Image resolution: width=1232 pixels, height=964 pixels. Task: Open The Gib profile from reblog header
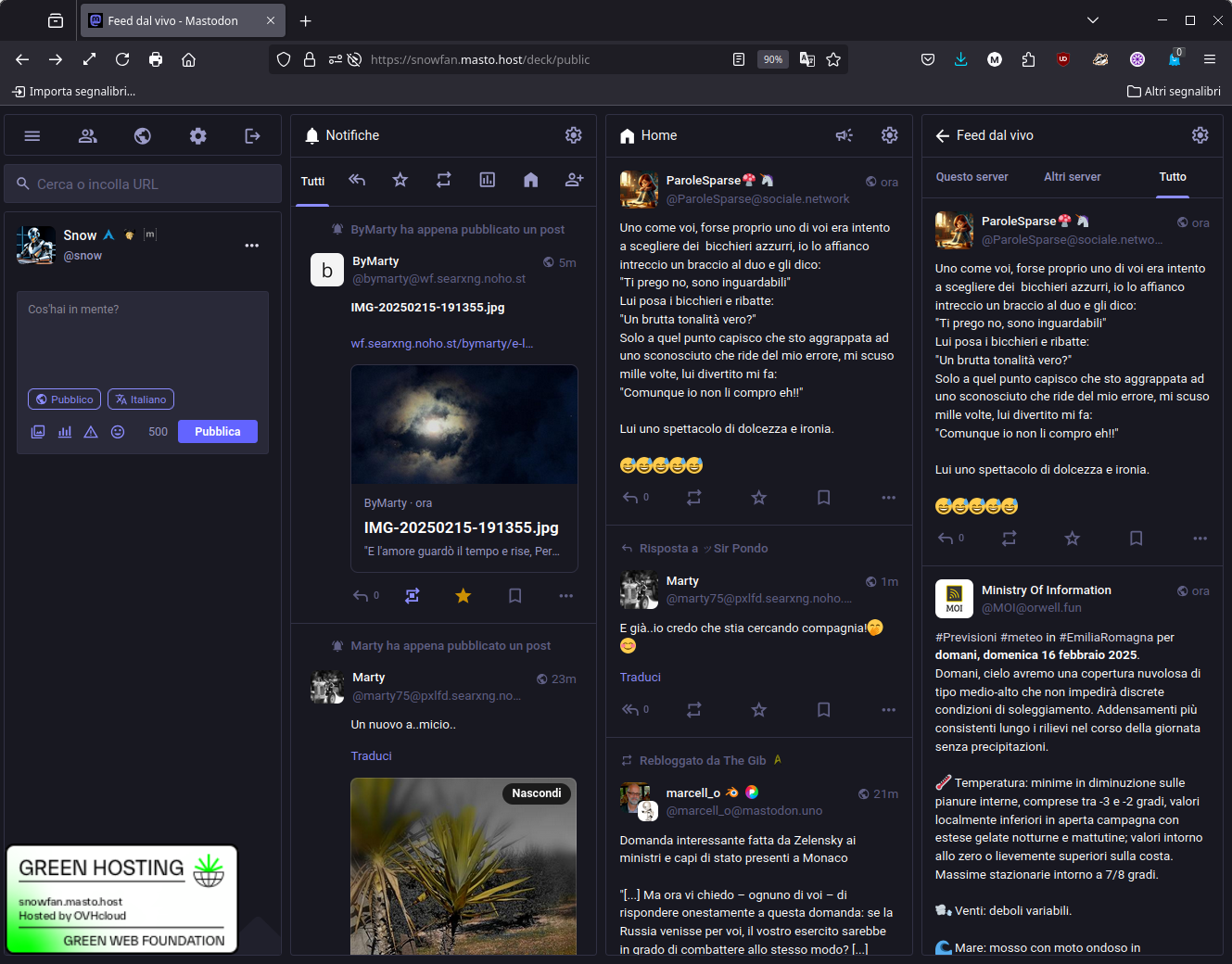(x=744, y=761)
